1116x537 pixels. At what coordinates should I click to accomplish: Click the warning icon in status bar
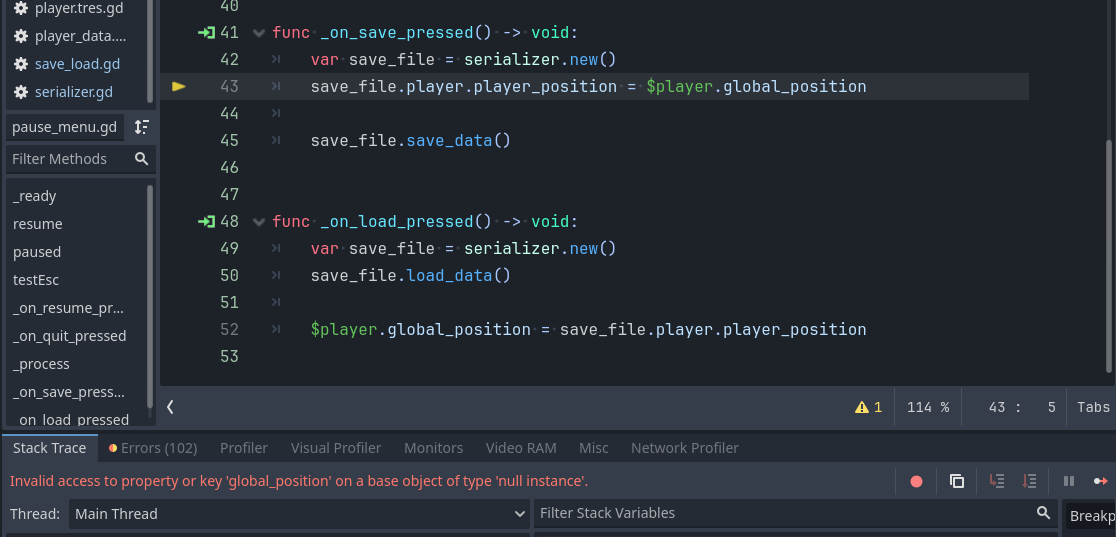tap(862, 407)
